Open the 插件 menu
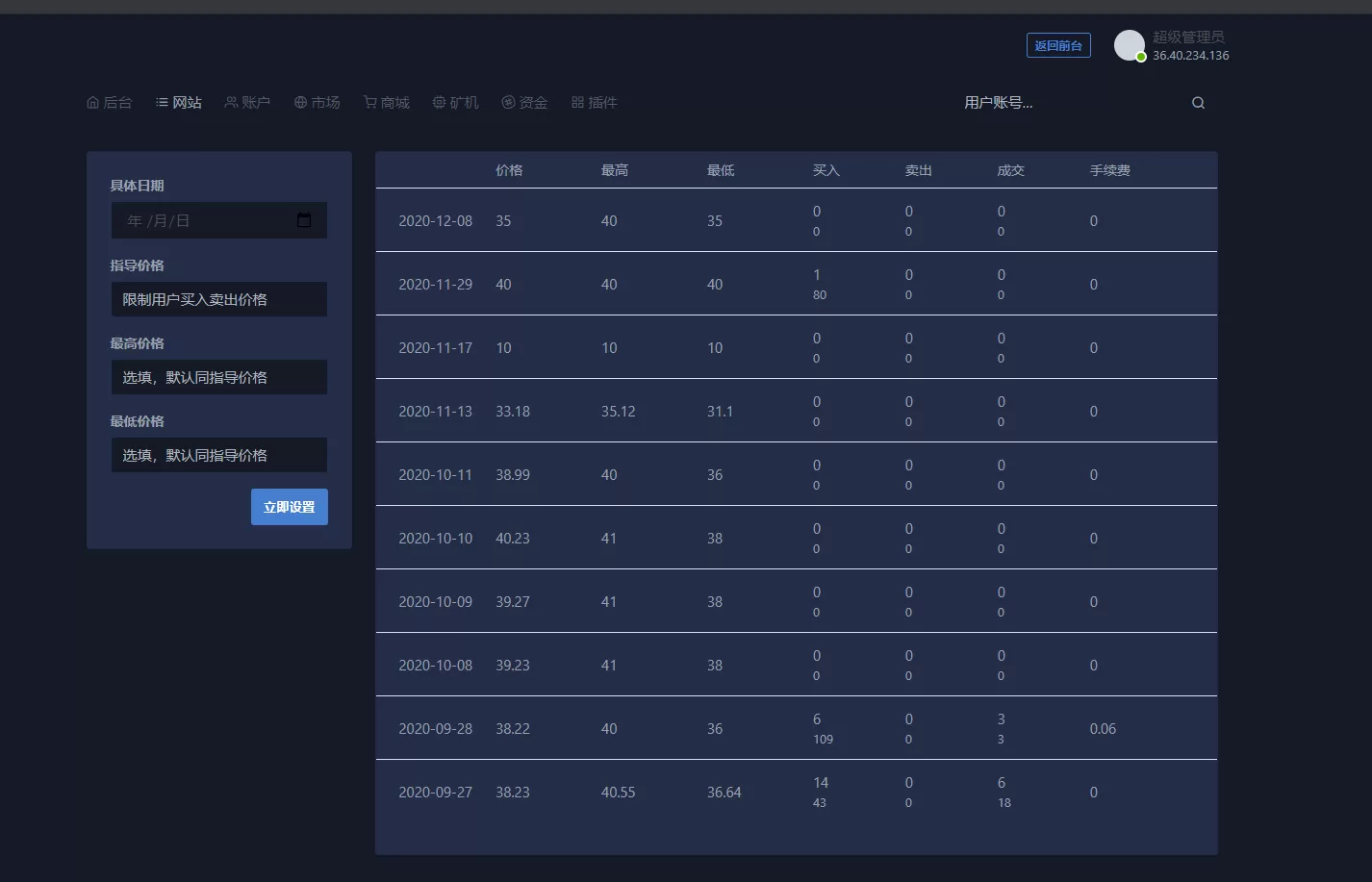This screenshot has height=882, width=1372. pos(595,102)
